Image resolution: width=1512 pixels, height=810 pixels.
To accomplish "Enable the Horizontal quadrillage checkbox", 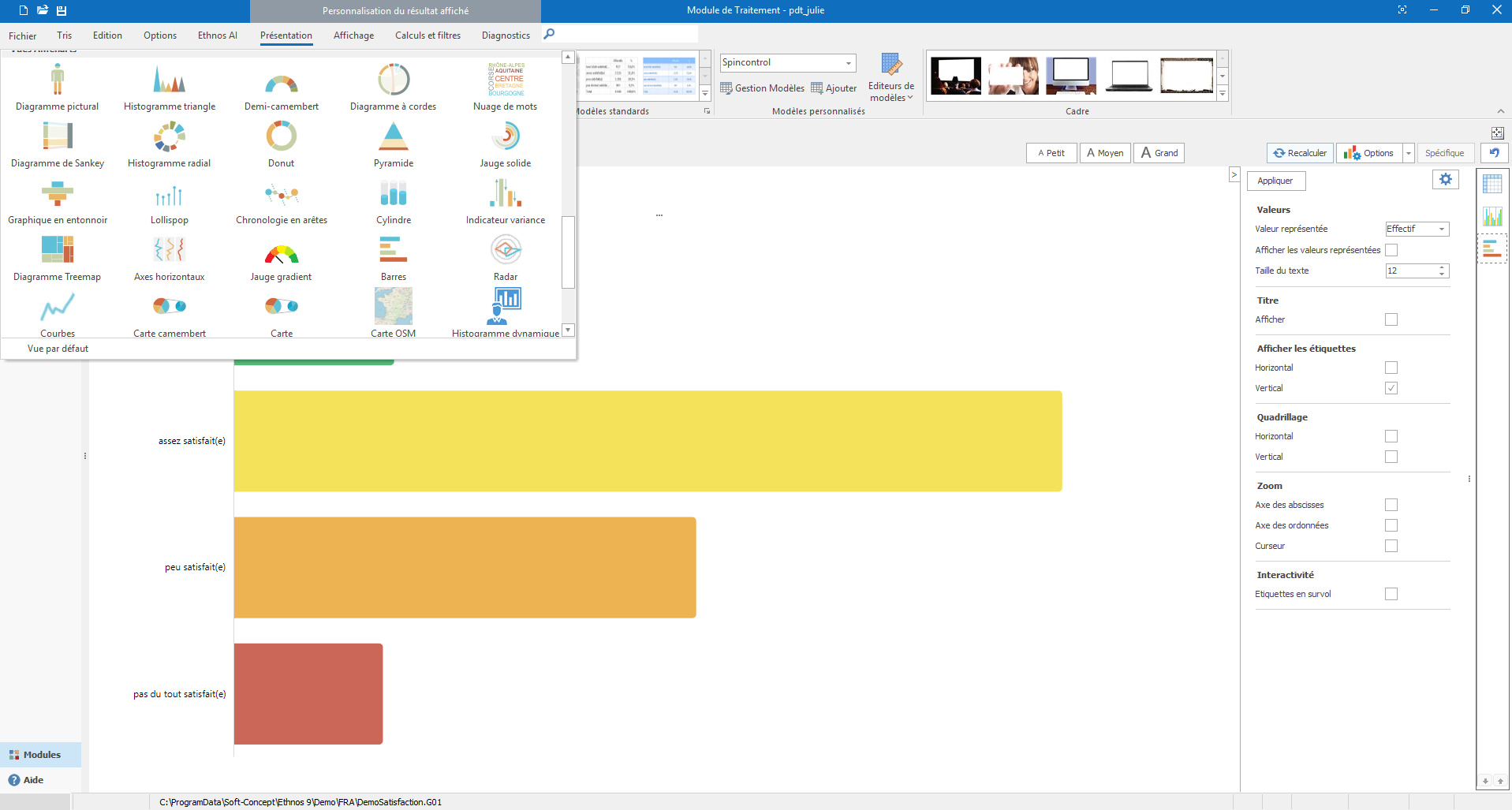I will pos(1391,436).
